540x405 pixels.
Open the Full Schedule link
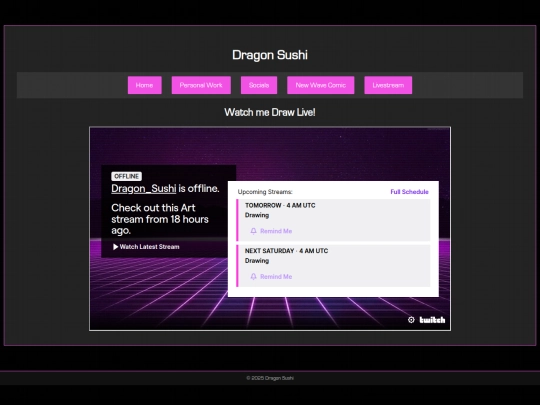(x=409, y=192)
